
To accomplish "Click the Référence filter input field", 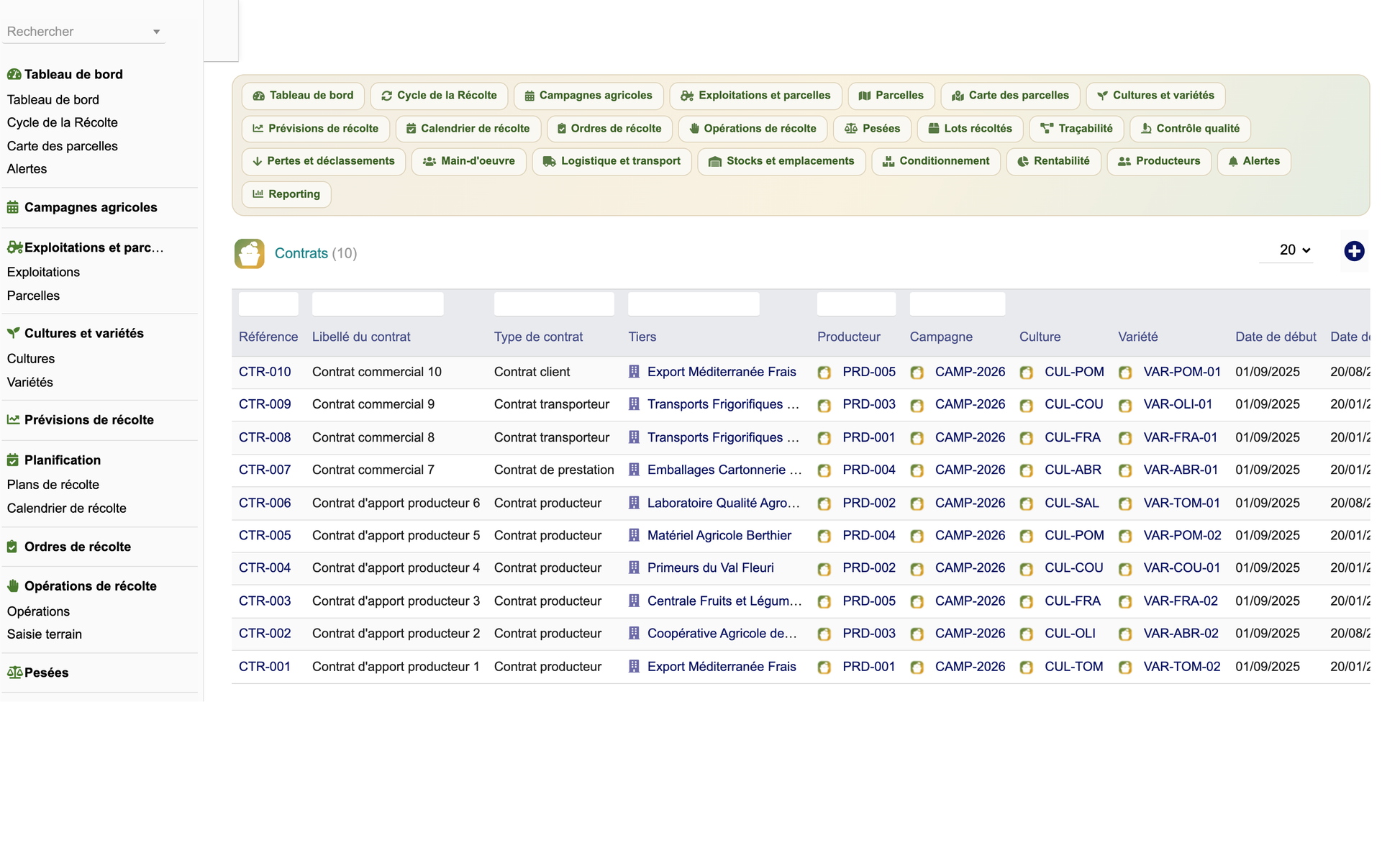I will [268, 304].
